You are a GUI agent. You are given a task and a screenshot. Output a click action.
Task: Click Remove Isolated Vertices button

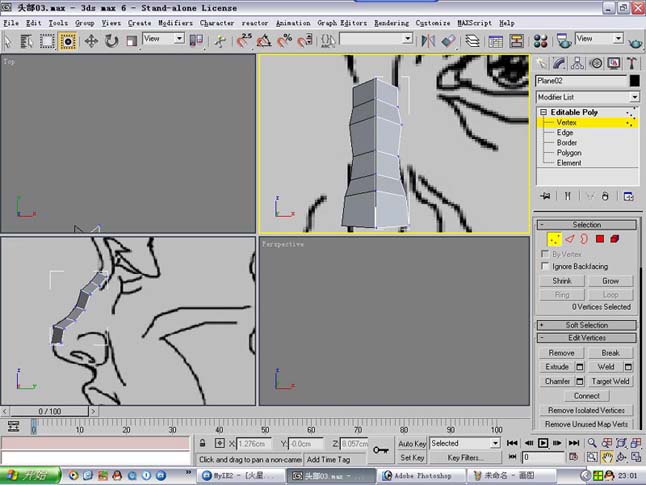click(586, 410)
